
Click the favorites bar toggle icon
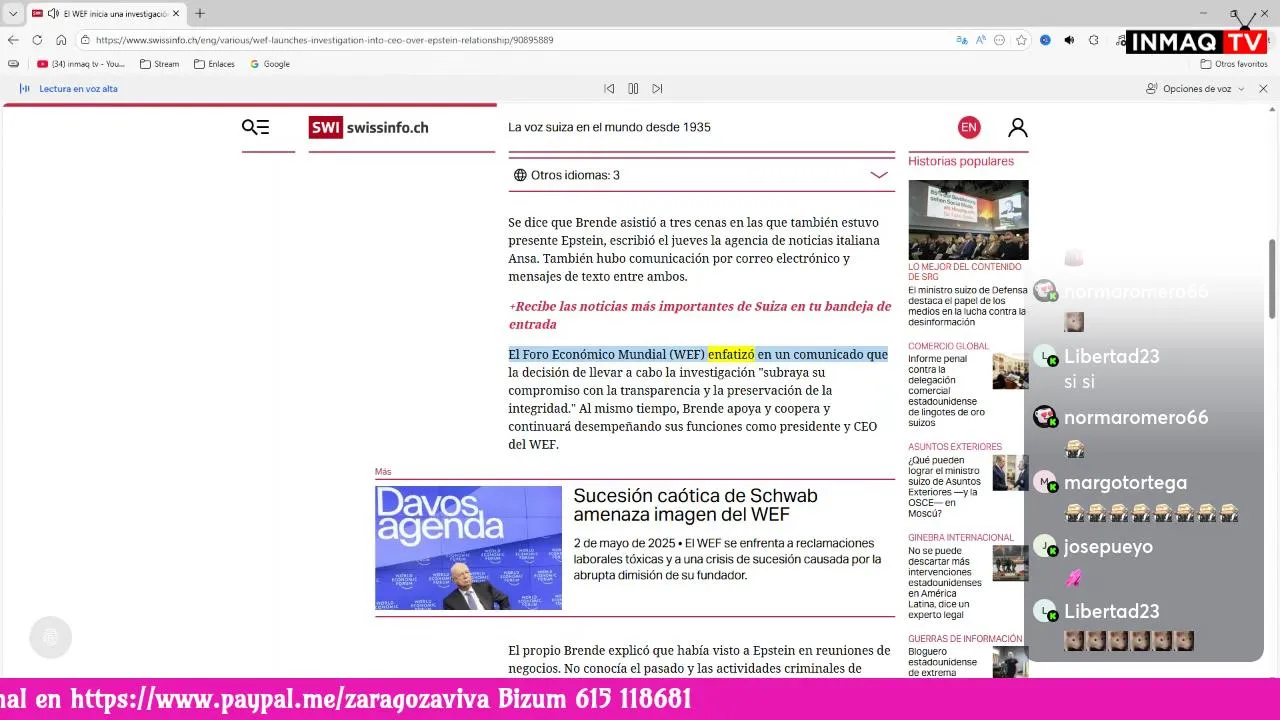[x=13, y=64]
